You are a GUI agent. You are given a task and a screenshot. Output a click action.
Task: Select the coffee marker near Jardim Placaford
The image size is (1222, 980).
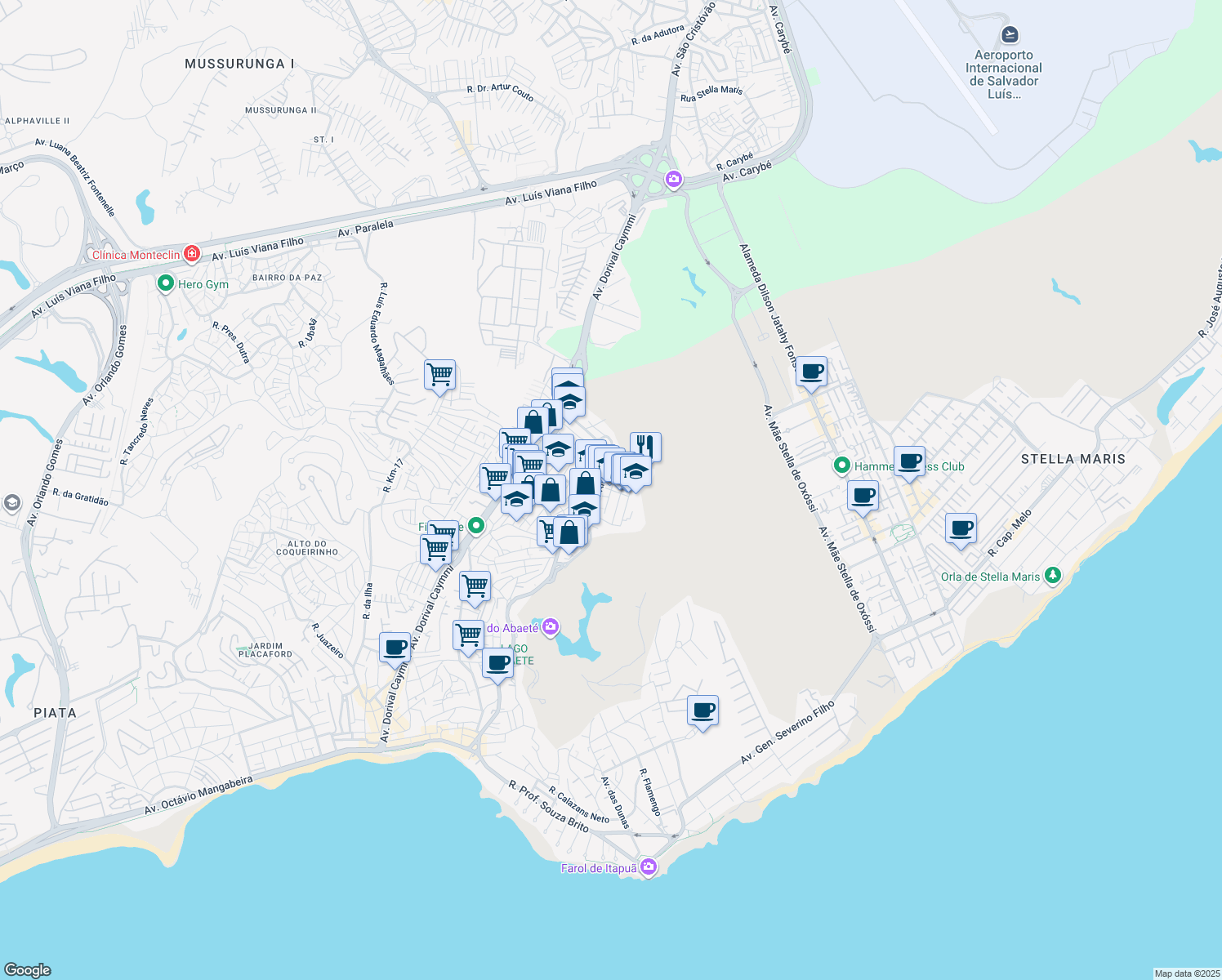click(x=394, y=648)
